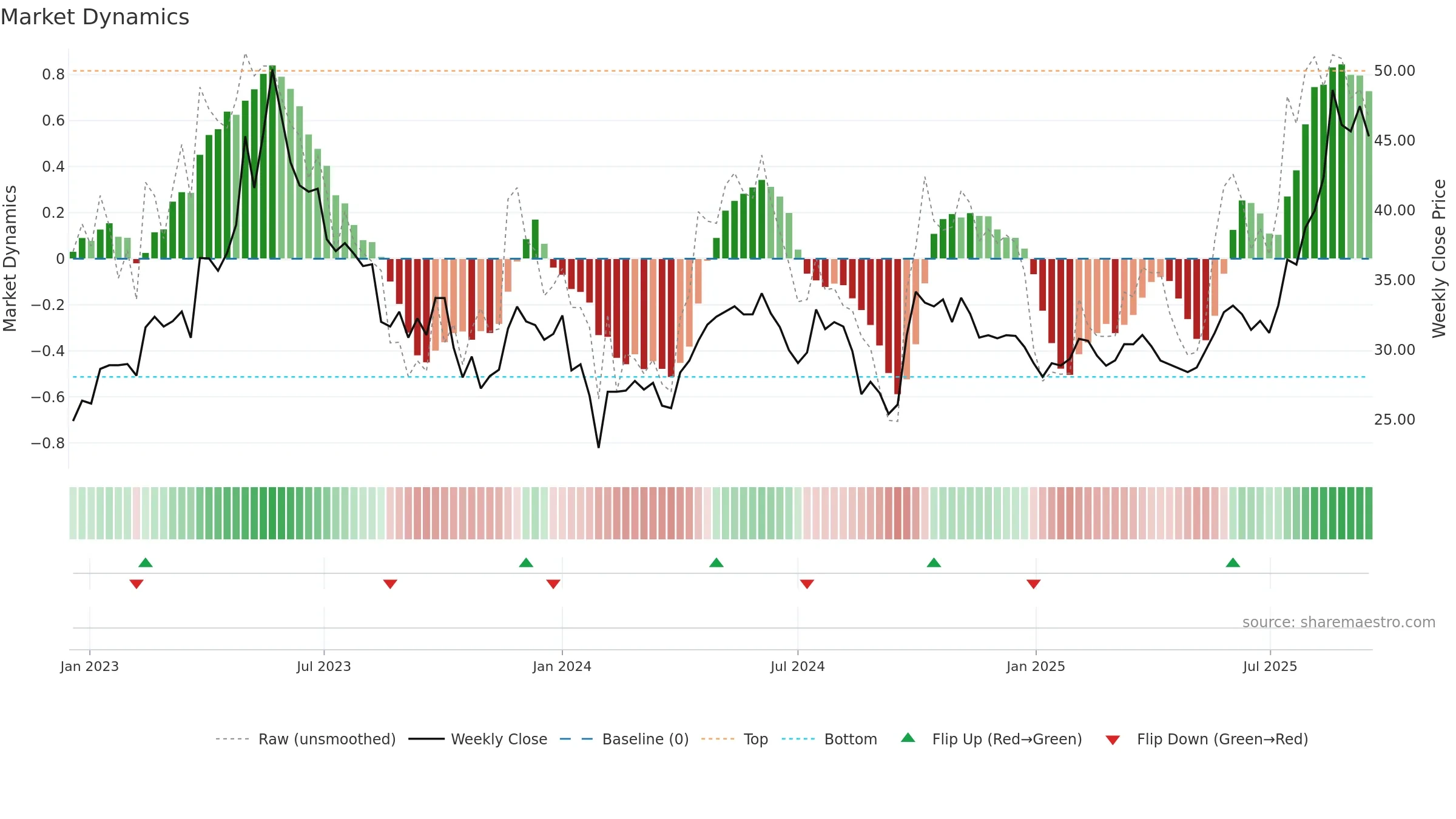Click the −0.6 left axis tick label

click(48, 397)
